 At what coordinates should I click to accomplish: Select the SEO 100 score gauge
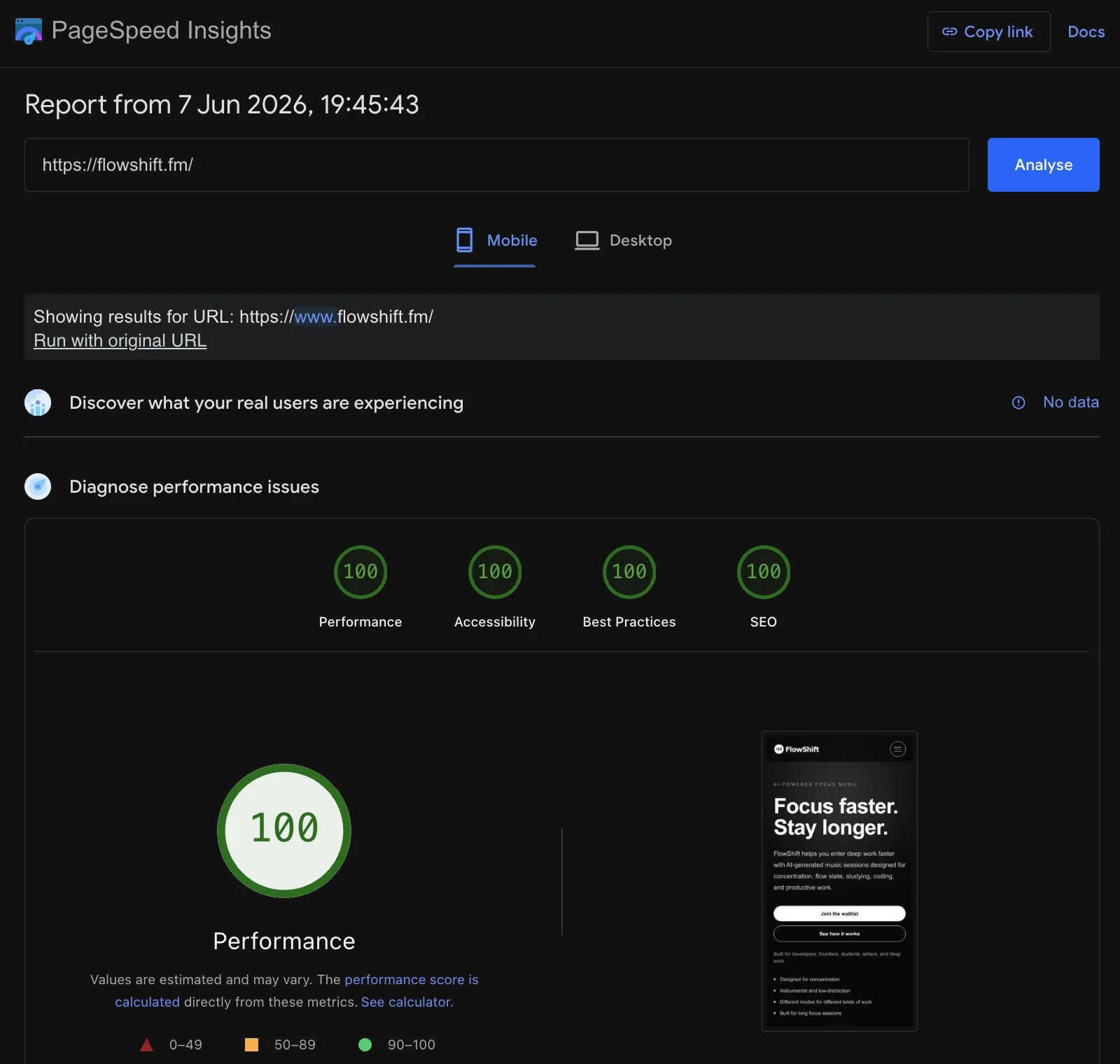tap(764, 572)
